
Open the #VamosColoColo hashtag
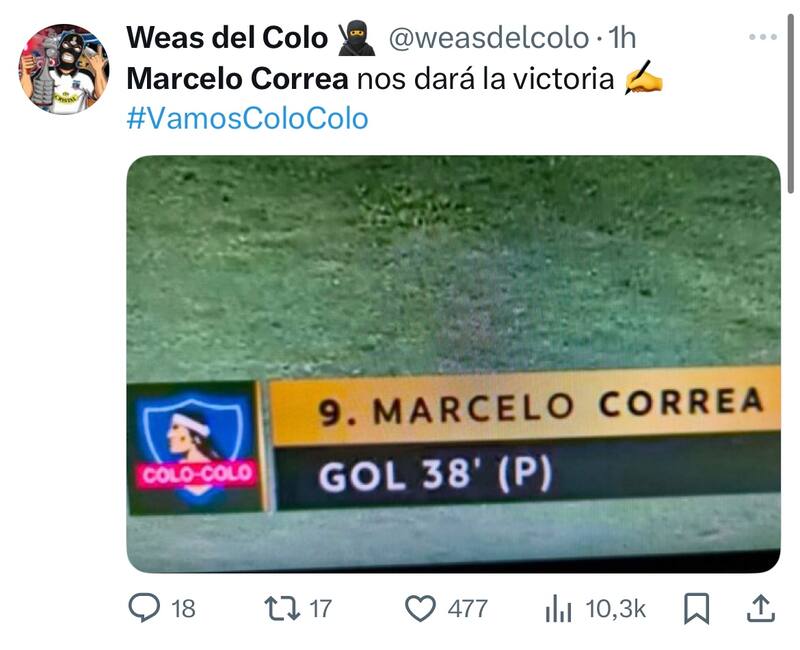pos(247,118)
